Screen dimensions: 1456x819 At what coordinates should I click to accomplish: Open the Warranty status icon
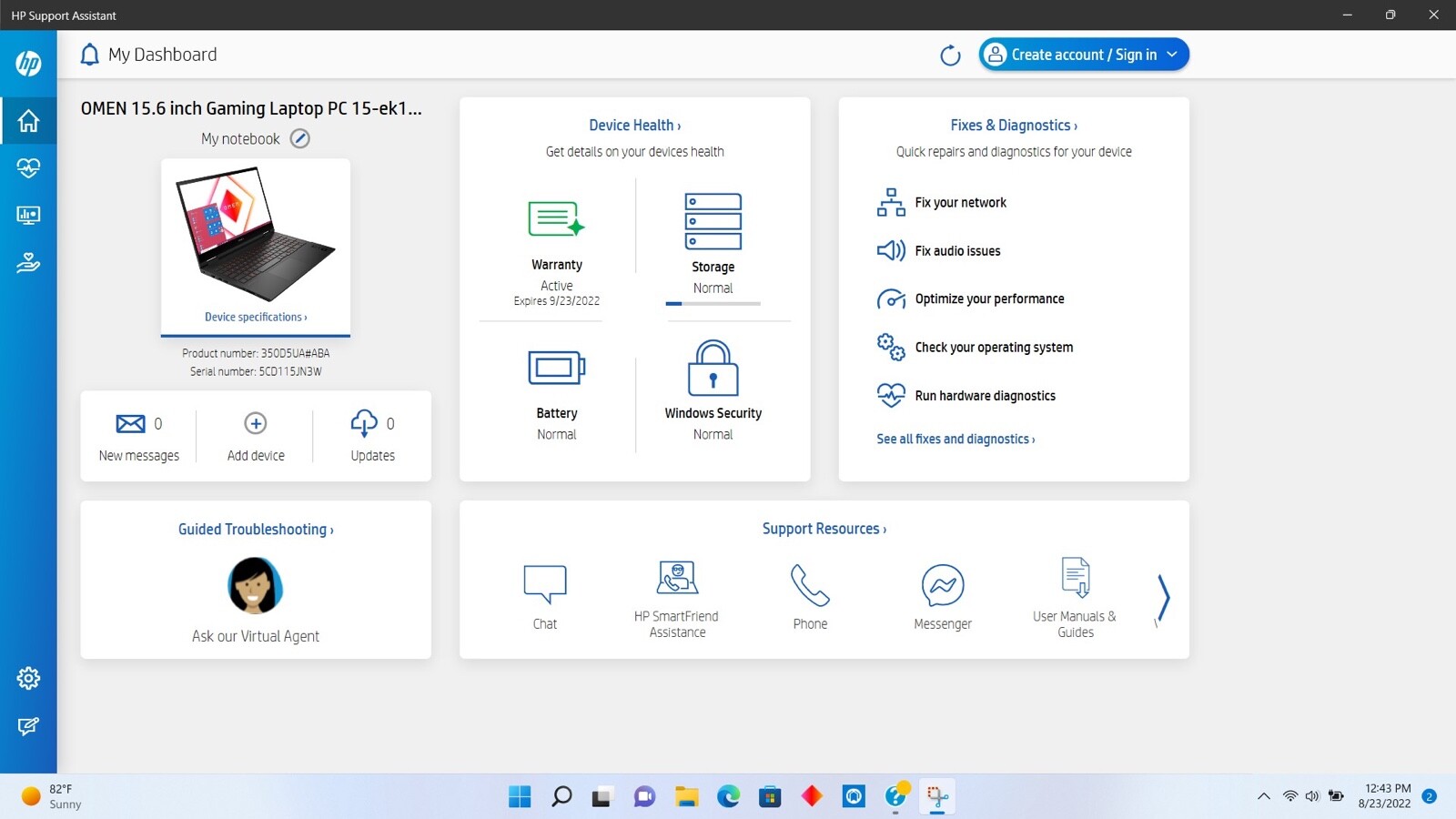pyautogui.click(x=556, y=218)
